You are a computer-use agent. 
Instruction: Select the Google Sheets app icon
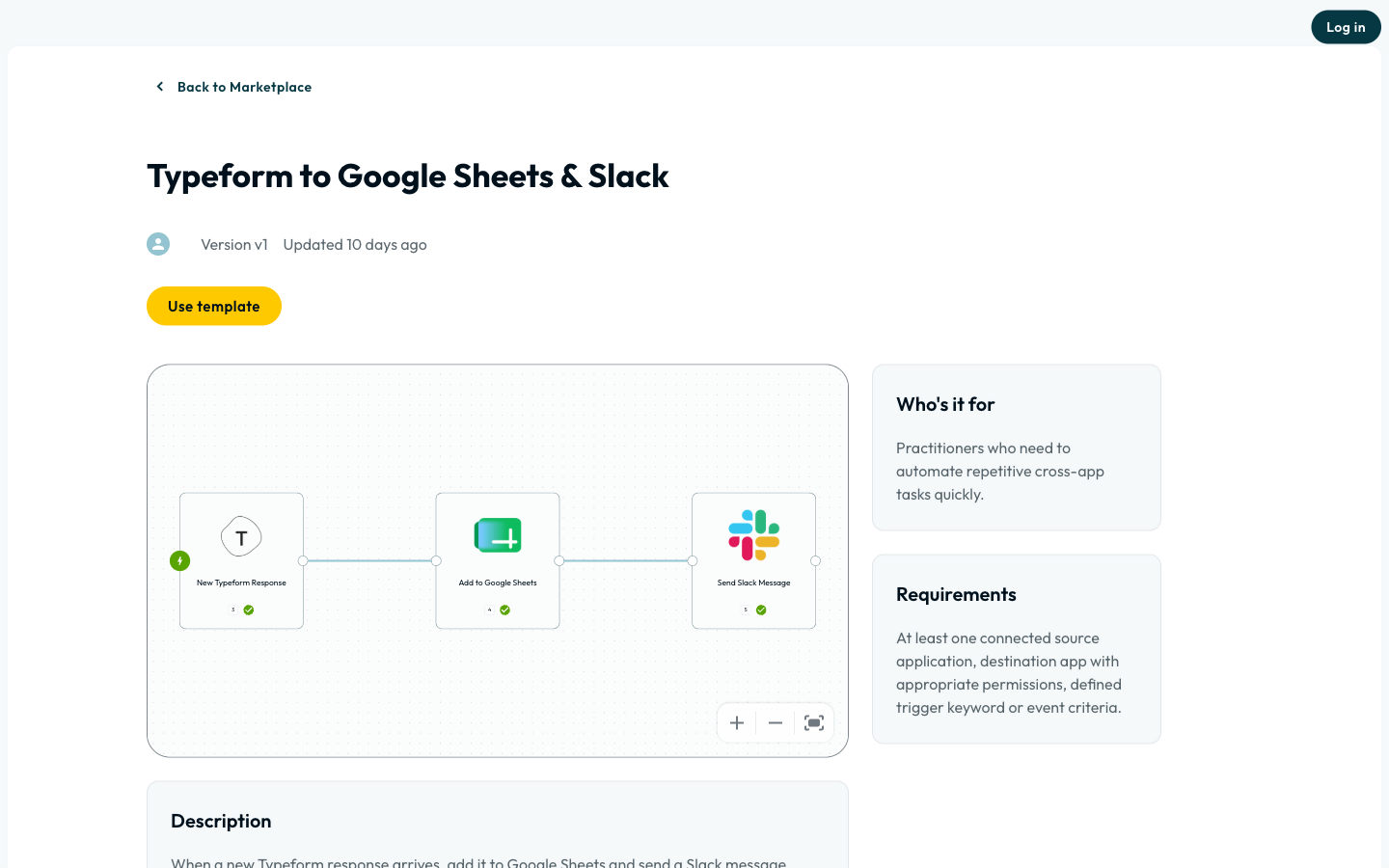pos(498,535)
